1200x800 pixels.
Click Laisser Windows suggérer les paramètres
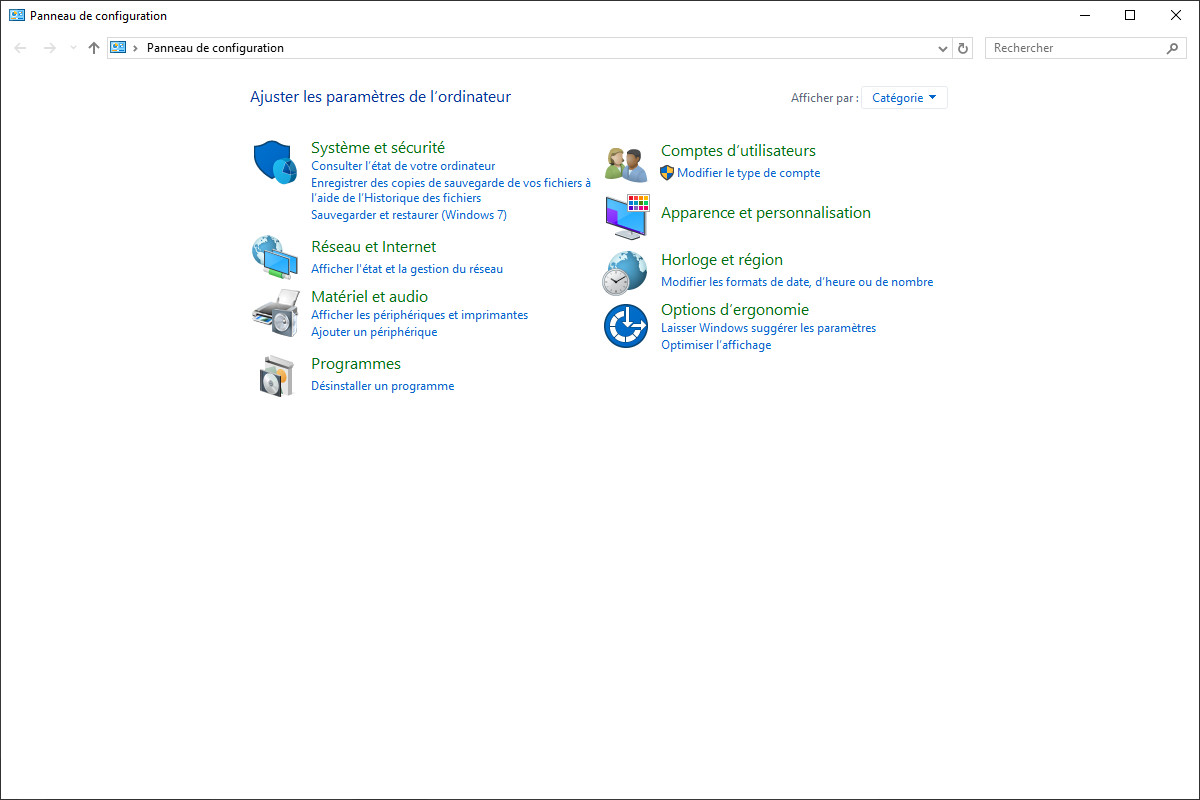click(x=769, y=328)
